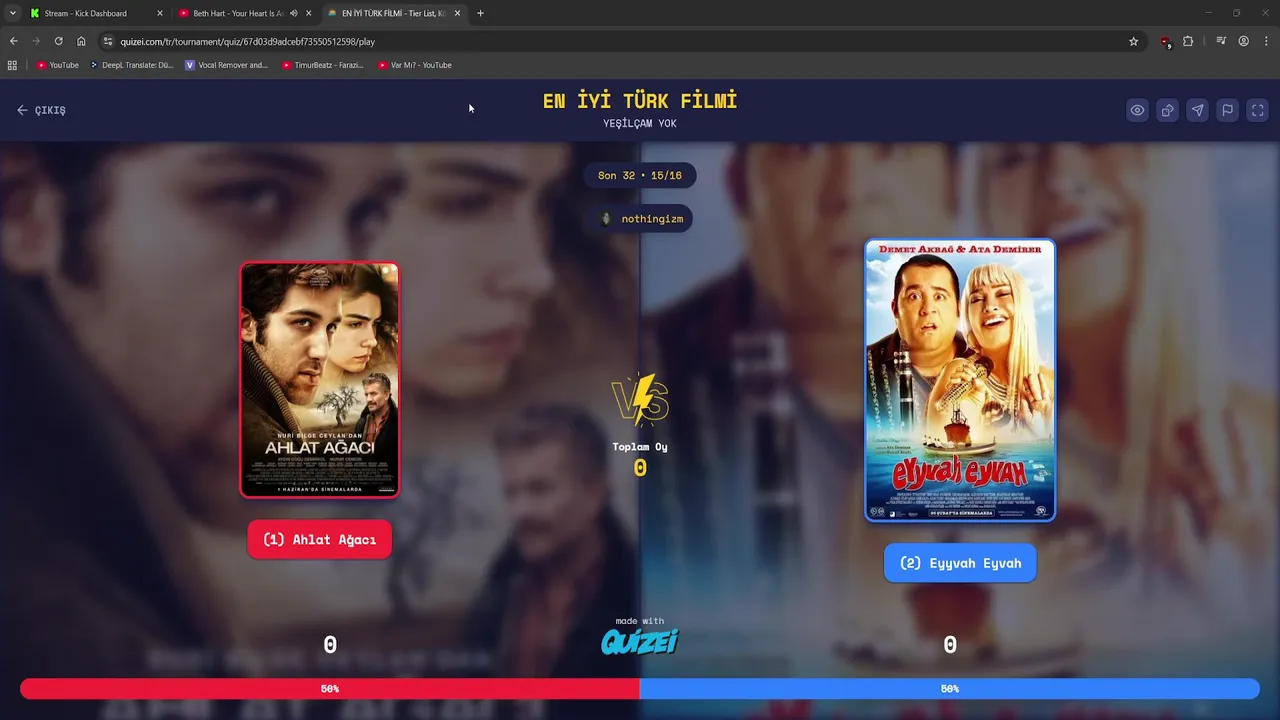
Task: Click the VS lightning emblem
Action: pyautogui.click(x=640, y=399)
